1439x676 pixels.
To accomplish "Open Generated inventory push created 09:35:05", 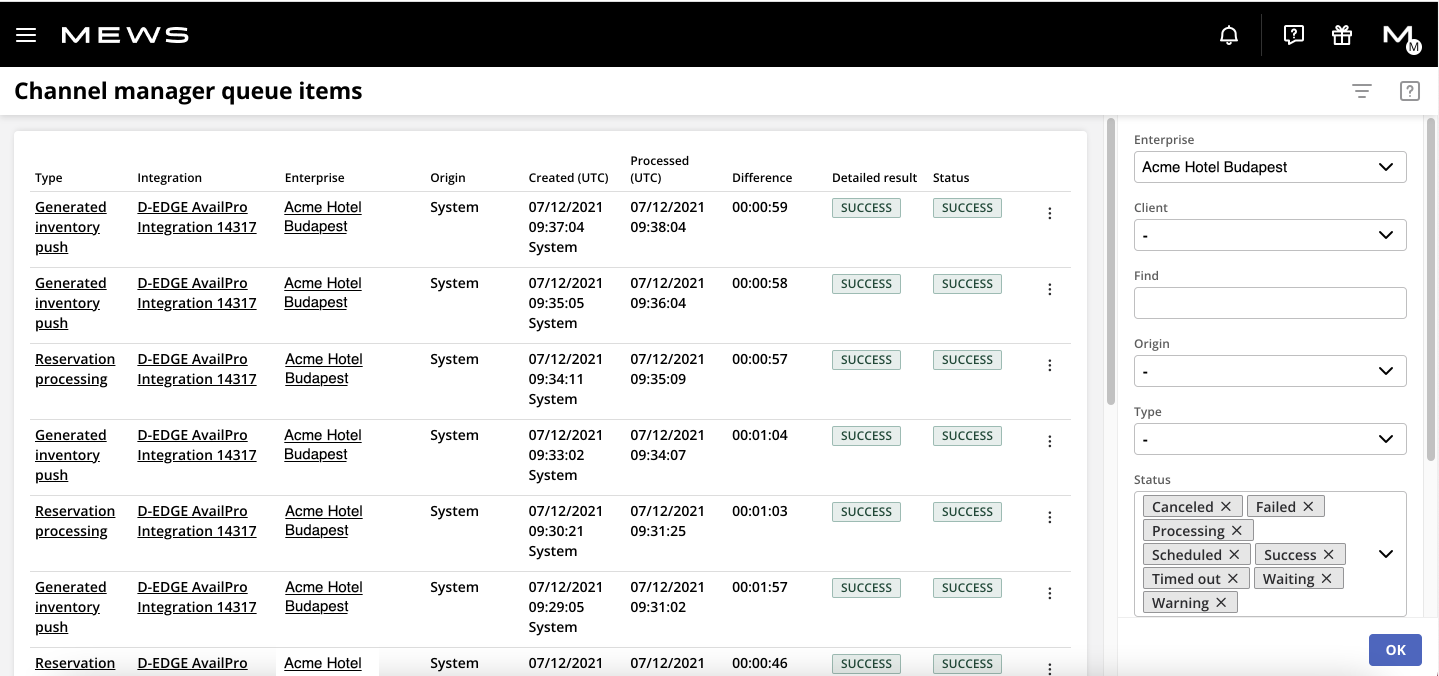I will pos(70,303).
